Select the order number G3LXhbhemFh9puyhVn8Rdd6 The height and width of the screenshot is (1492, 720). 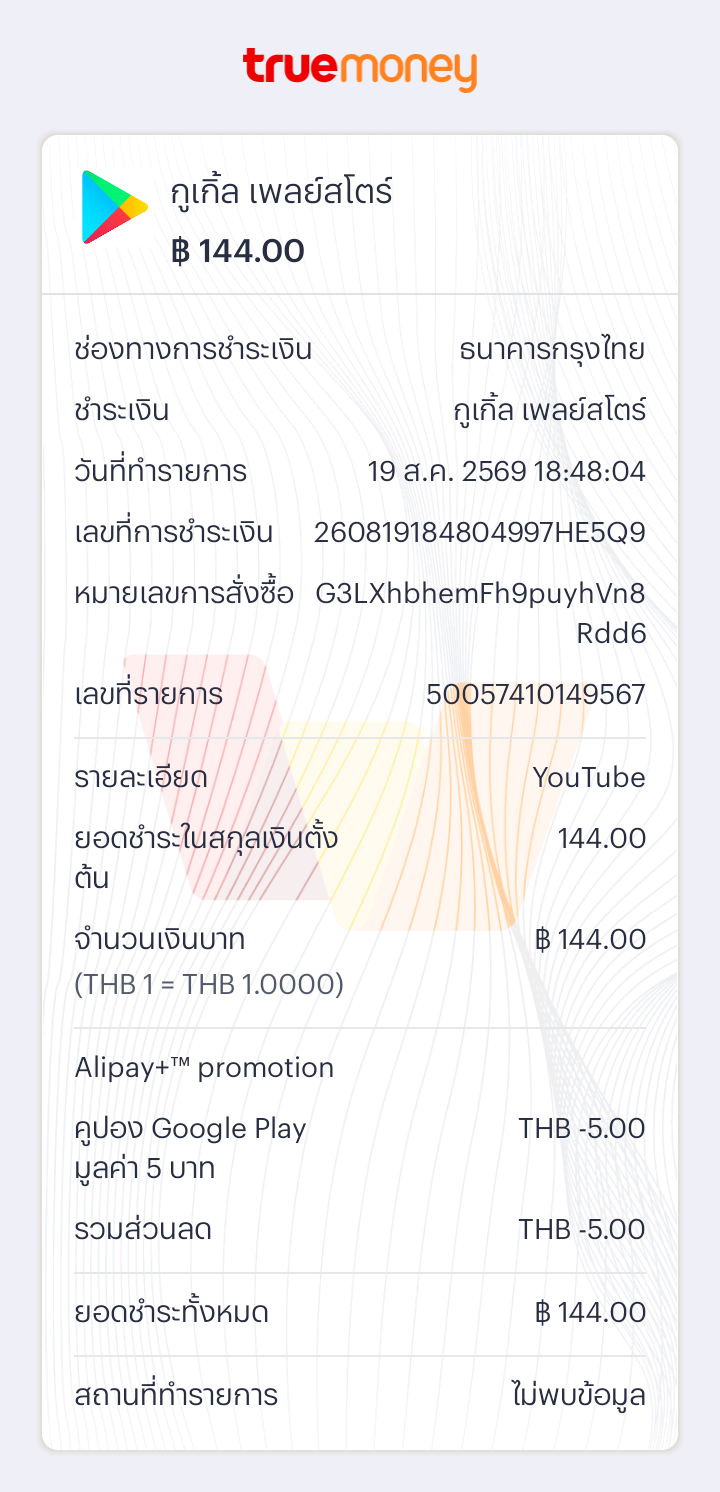coord(481,614)
